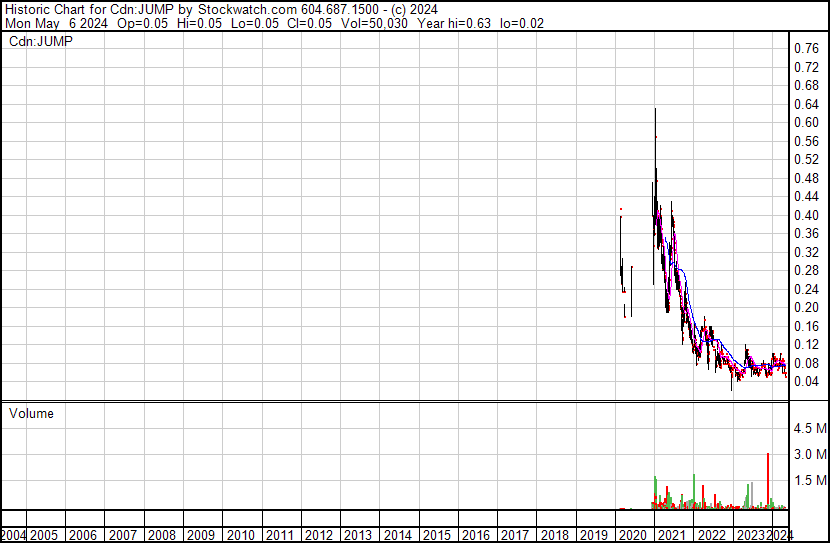This screenshot has width=830, height=543.
Task: Click the 0.72 price axis label
Action: 807,67
